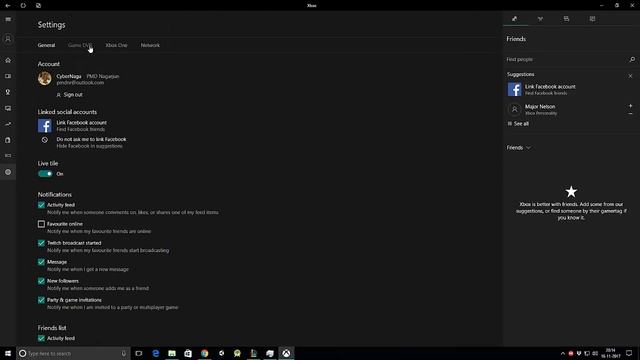Open the Parties tab icon in the right panel
Viewport: 640px width, 360px height.
(540, 19)
